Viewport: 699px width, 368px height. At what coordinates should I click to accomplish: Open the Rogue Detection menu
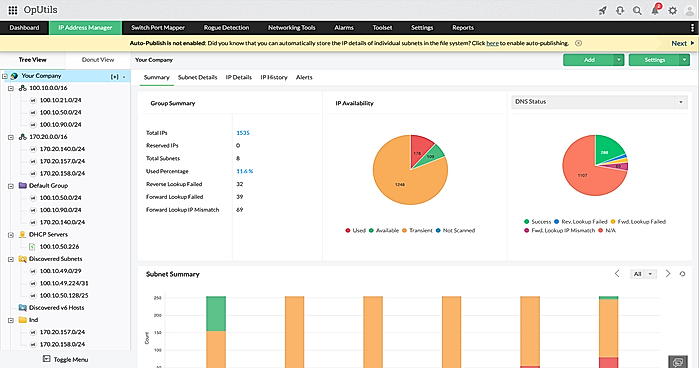[226, 28]
